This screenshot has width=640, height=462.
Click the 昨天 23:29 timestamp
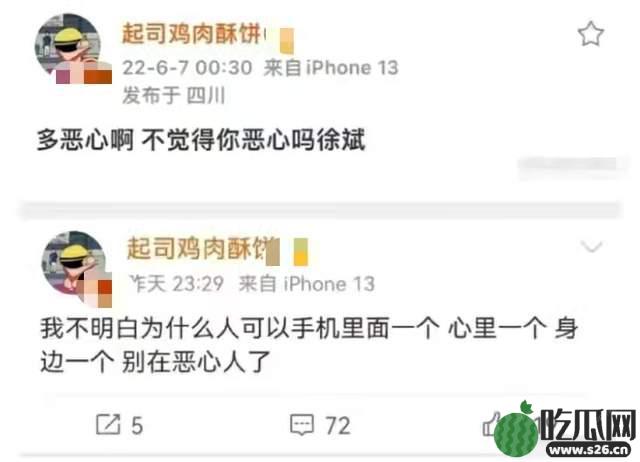pyautogui.click(x=177, y=284)
